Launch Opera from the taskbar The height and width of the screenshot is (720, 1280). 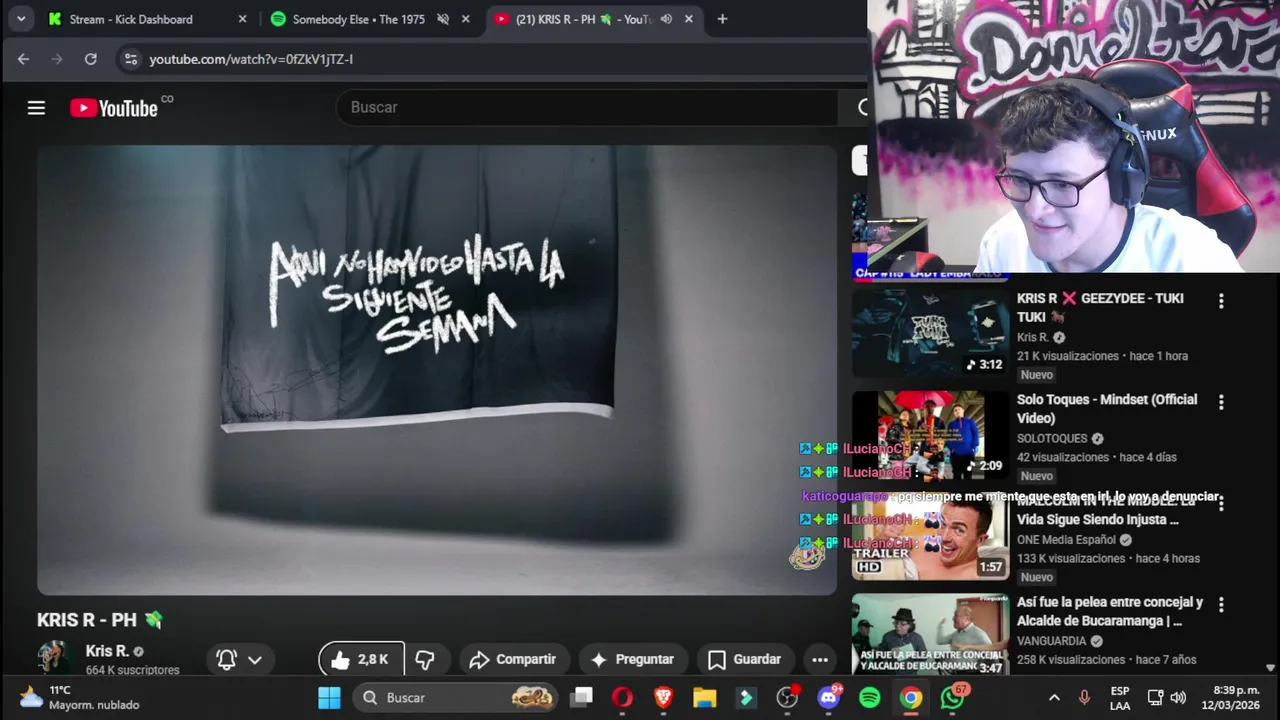[x=622, y=697]
